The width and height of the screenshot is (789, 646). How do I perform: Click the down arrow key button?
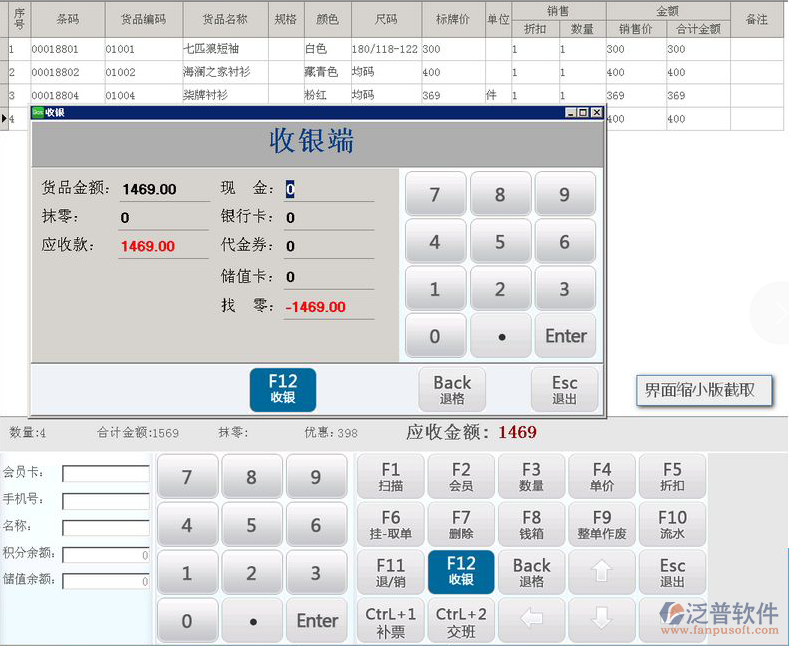tap(602, 620)
